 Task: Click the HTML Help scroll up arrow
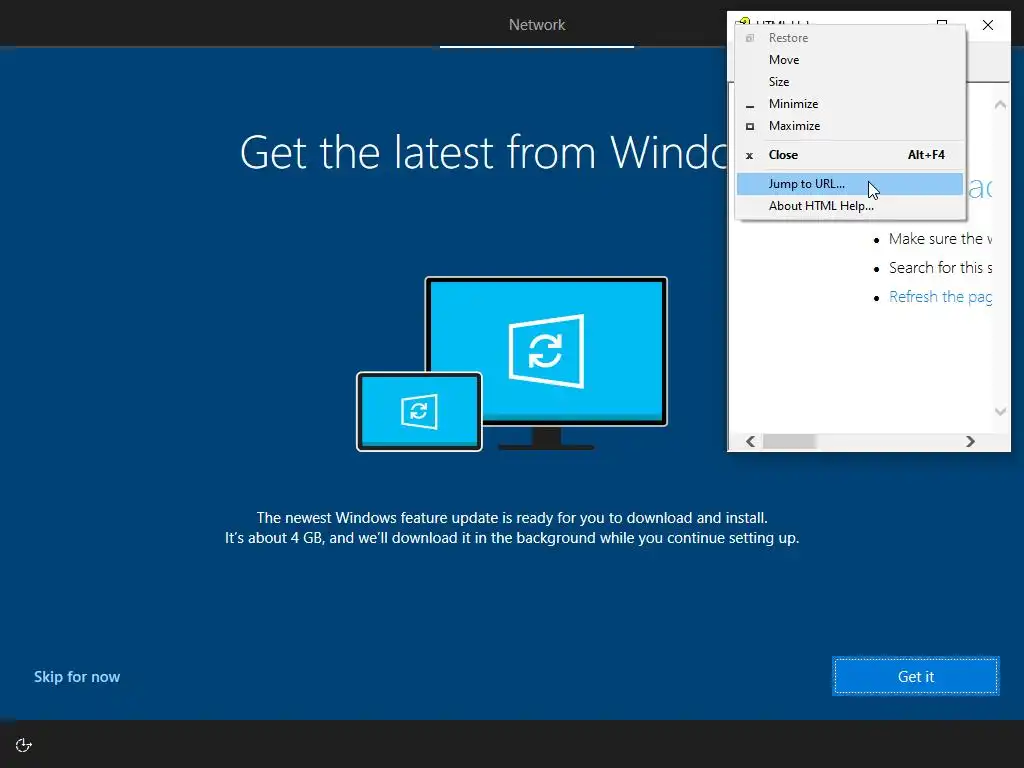pyautogui.click(x=1000, y=104)
